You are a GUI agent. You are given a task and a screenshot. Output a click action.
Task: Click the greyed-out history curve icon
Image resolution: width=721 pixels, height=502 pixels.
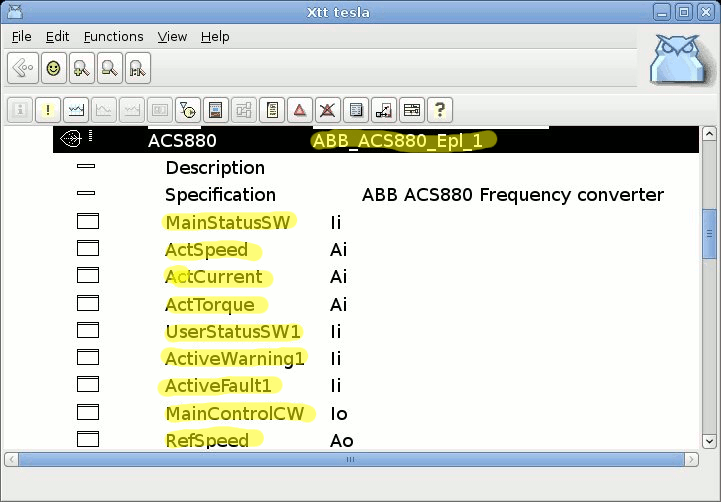pyautogui.click(x=104, y=110)
